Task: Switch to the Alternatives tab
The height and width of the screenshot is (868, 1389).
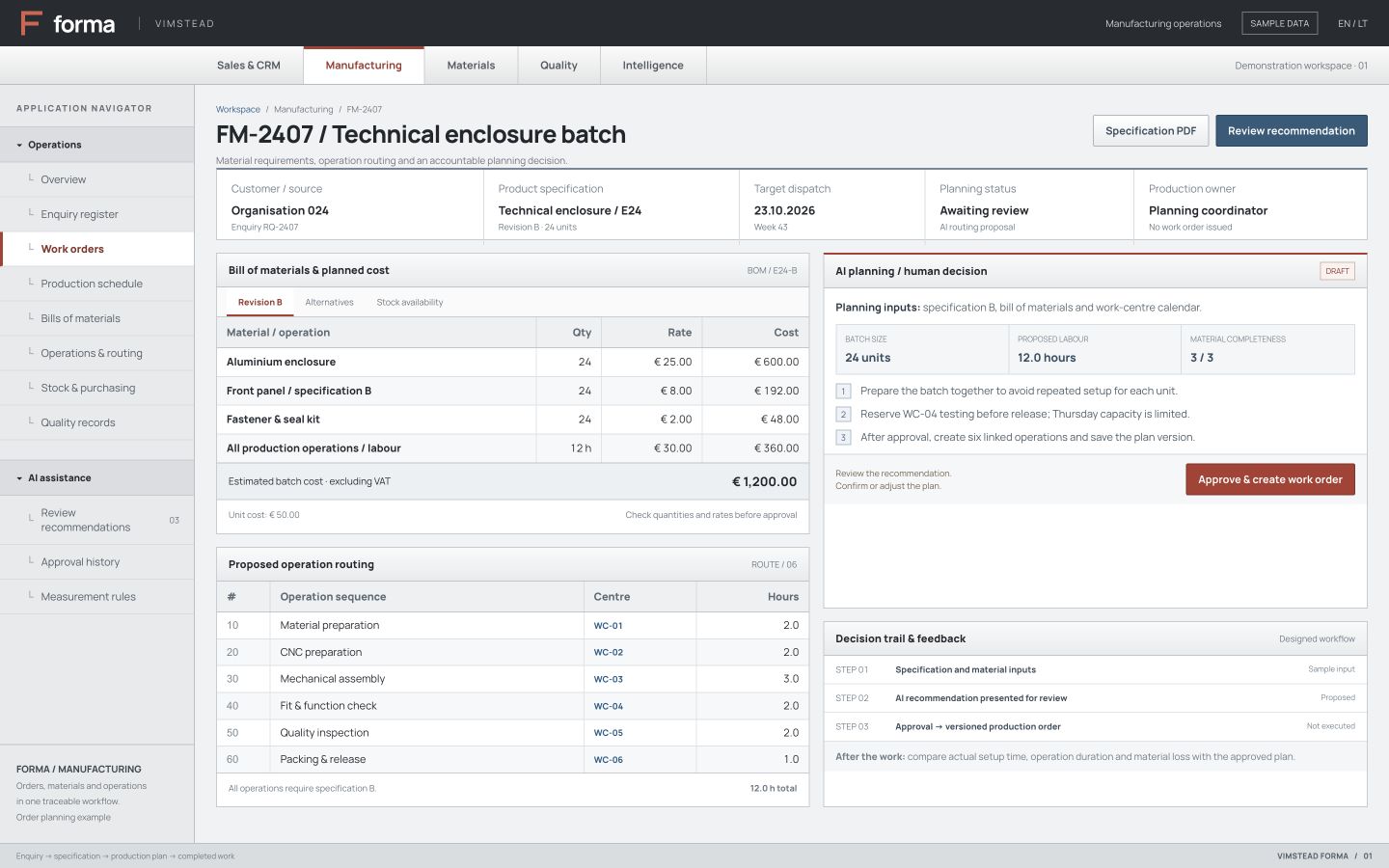Action: click(x=329, y=303)
